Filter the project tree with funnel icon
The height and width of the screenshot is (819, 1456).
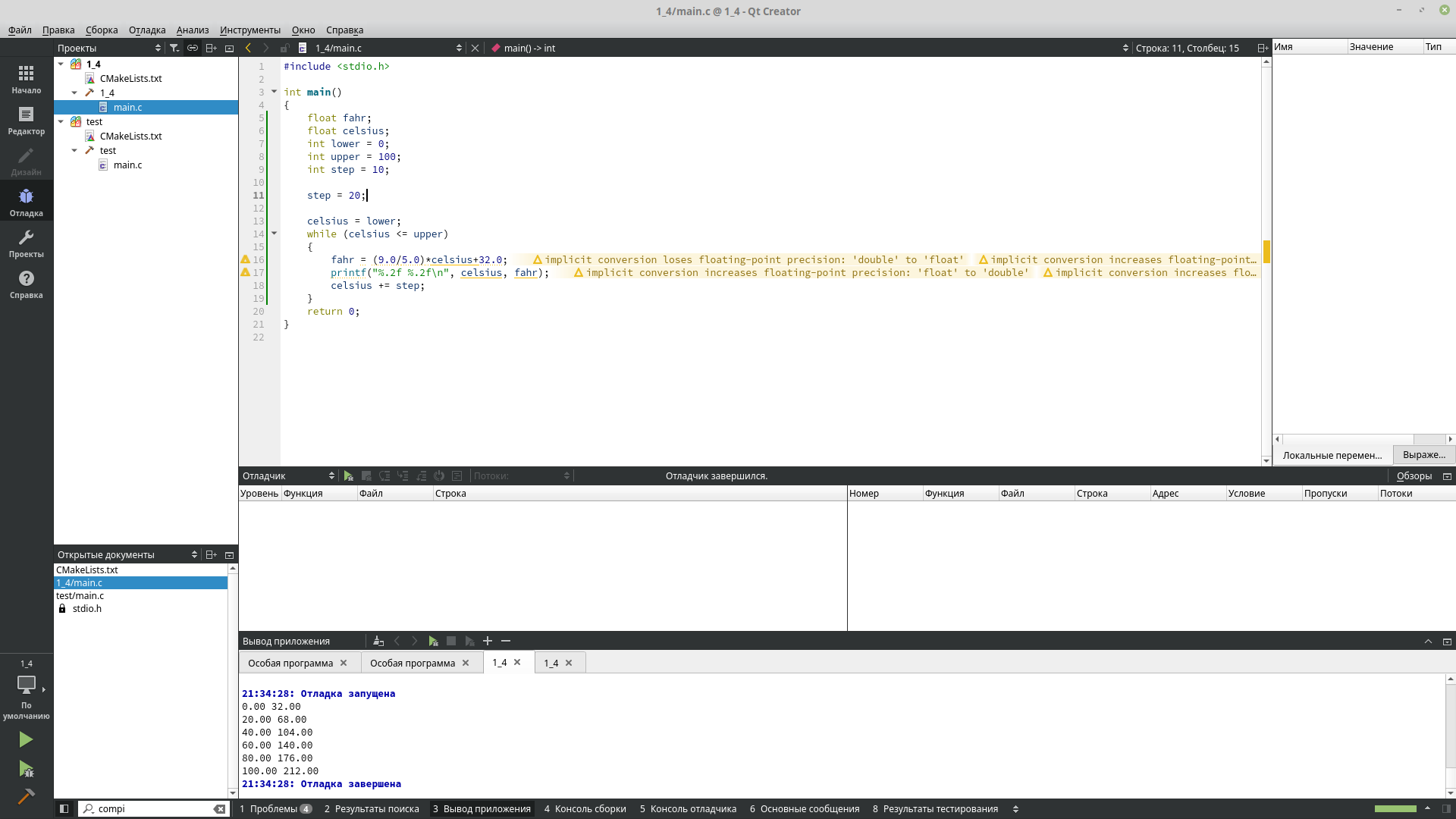tap(174, 48)
